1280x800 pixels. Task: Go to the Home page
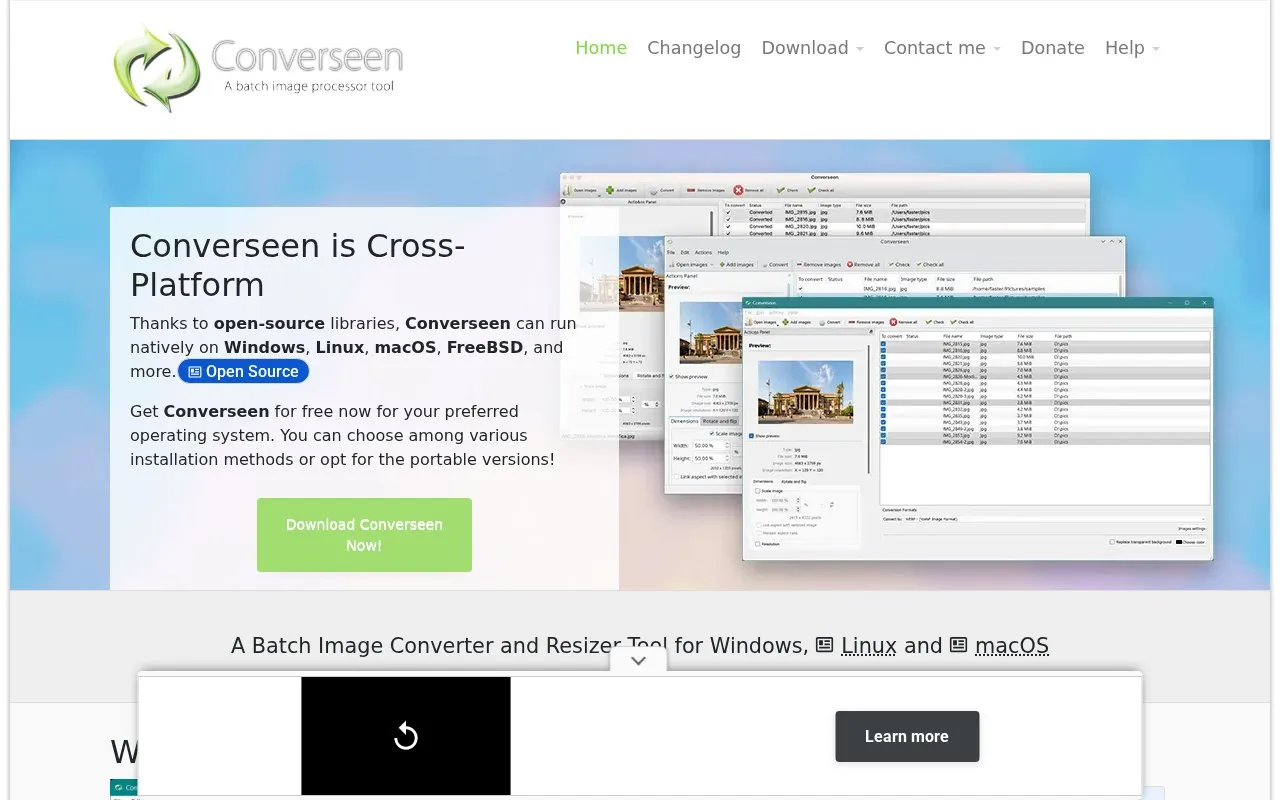coord(601,48)
